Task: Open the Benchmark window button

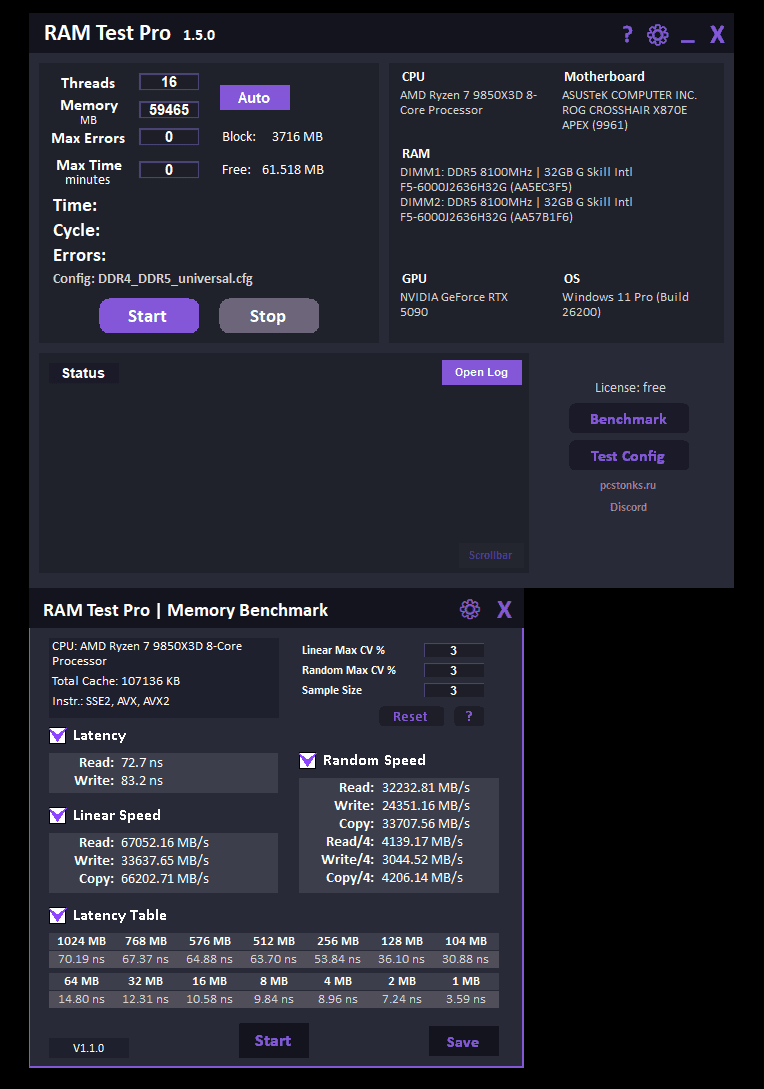Action: tap(628, 419)
